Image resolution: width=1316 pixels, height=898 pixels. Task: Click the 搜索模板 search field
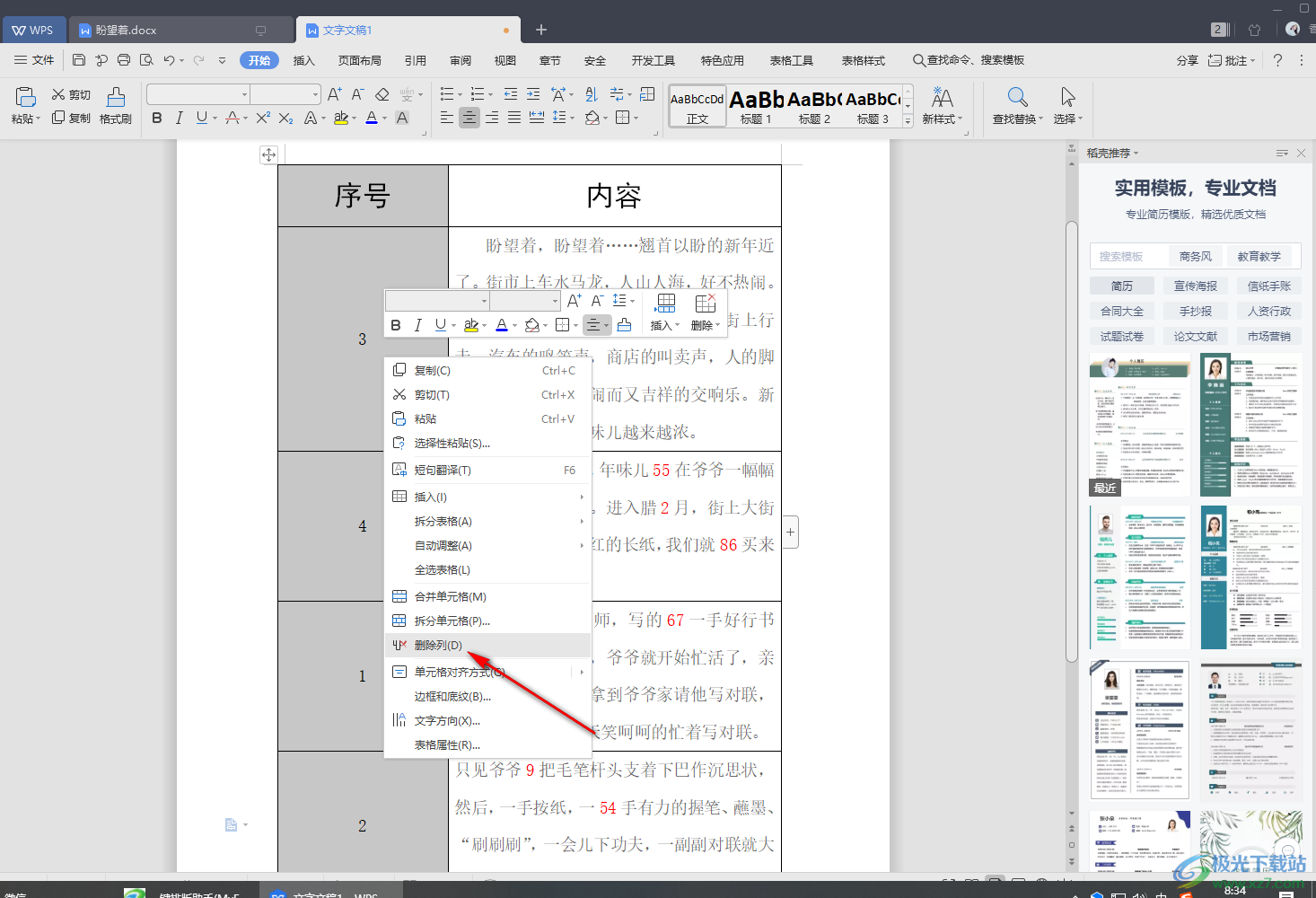(x=1127, y=256)
